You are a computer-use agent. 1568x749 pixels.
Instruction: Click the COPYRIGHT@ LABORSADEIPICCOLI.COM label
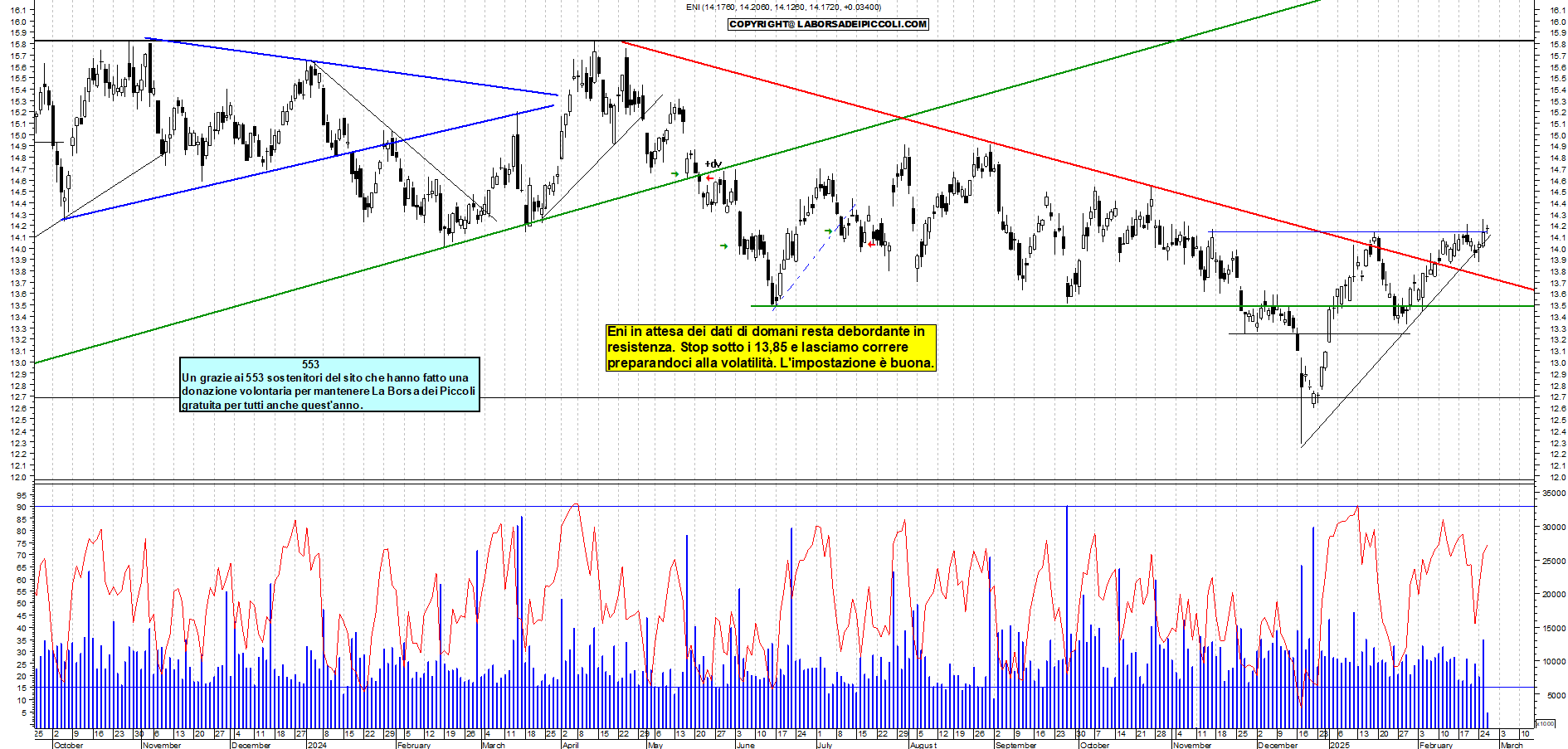pos(828,24)
